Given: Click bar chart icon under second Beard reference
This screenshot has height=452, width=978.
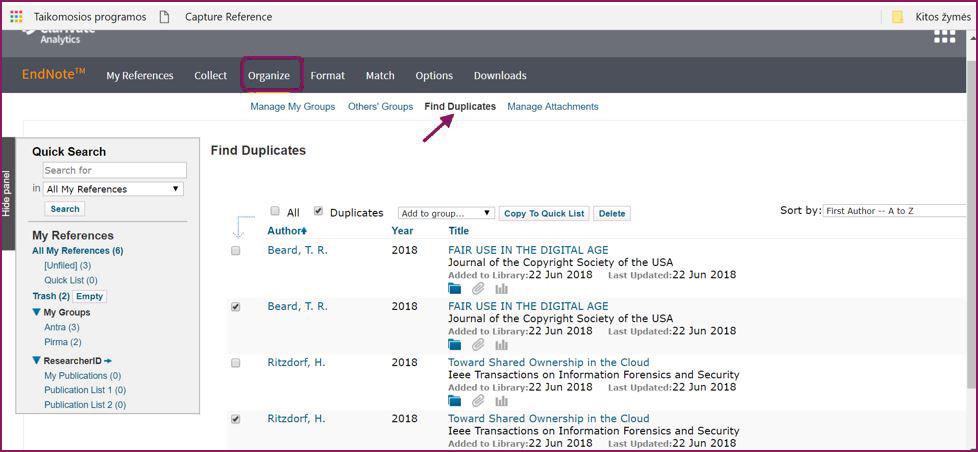Looking at the screenshot, I should click(501, 345).
